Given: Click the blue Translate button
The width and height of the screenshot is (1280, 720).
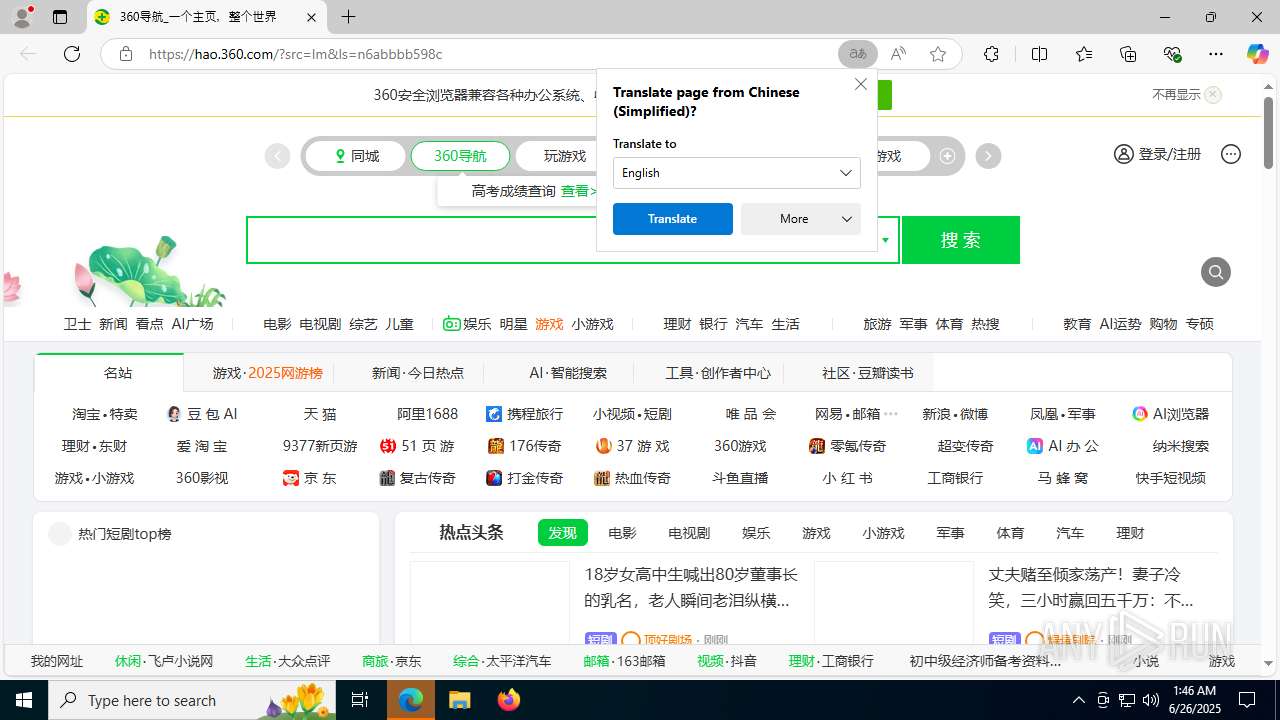Looking at the screenshot, I should tap(672, 219).
